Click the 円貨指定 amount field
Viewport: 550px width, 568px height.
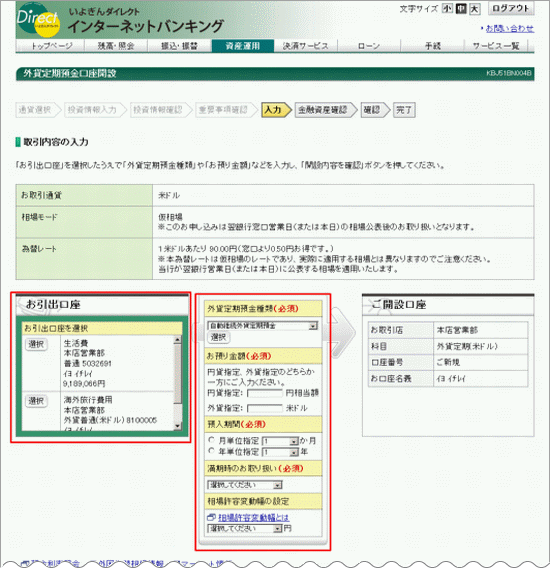(x=265, y=393)
